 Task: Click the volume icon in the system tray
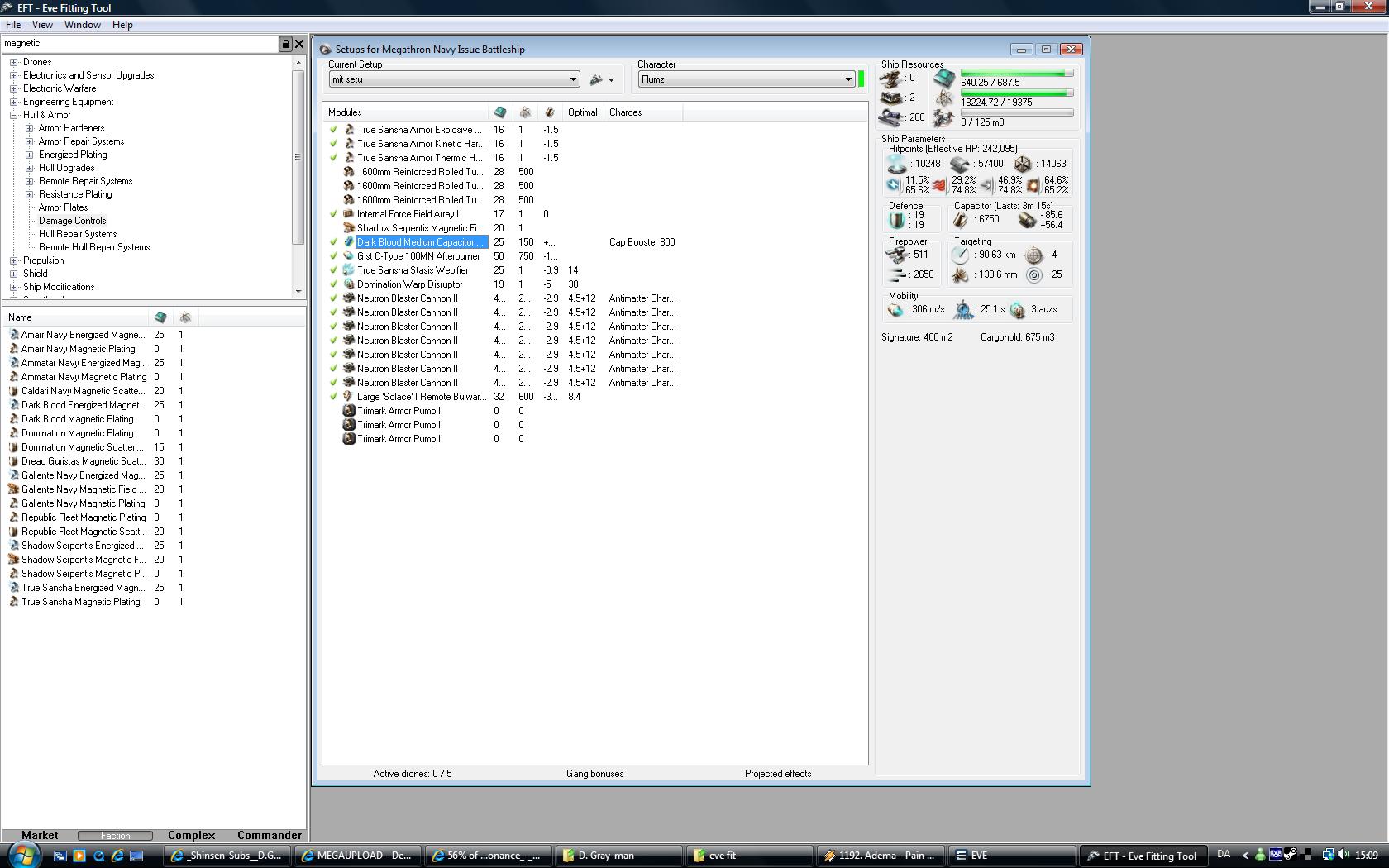coord(1344,856)
